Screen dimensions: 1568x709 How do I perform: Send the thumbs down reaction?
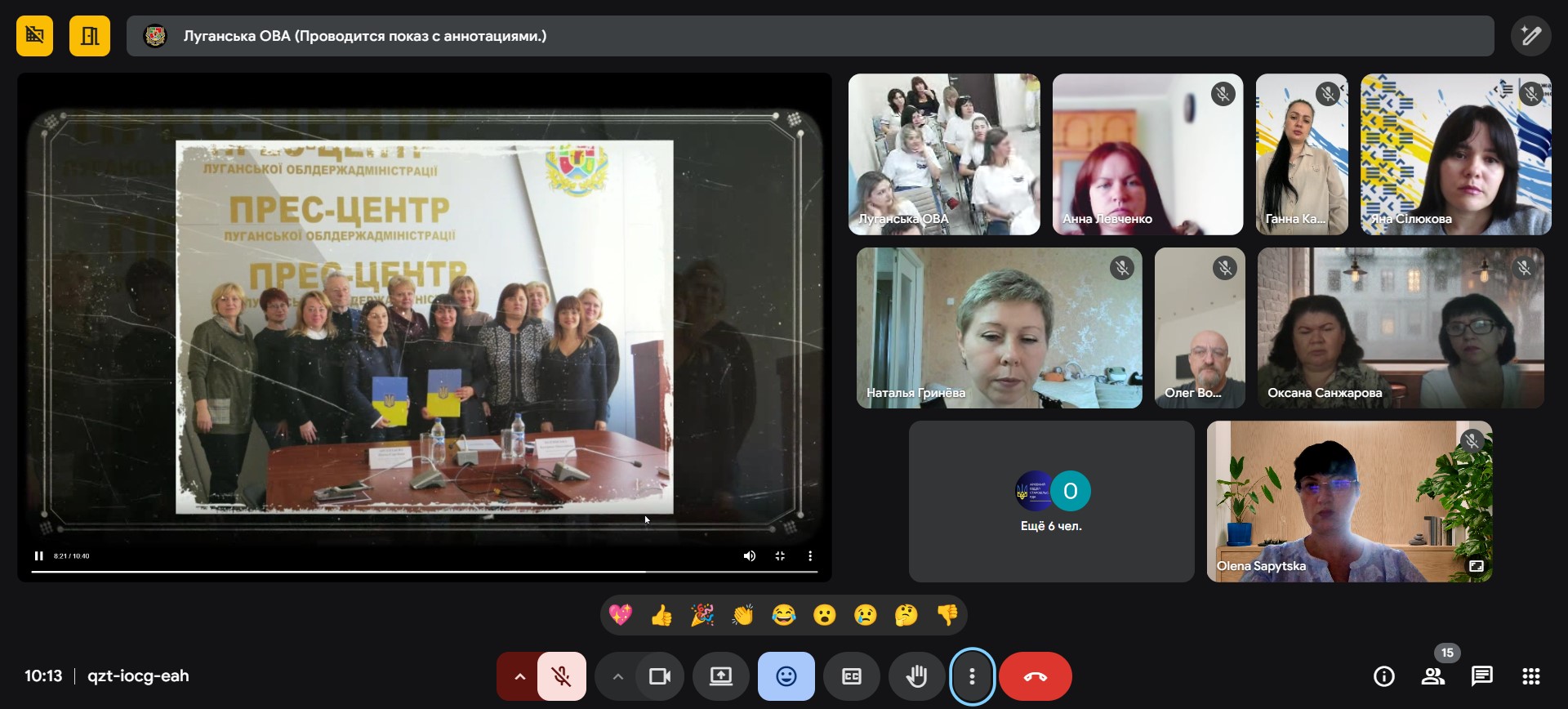(947, 615)
